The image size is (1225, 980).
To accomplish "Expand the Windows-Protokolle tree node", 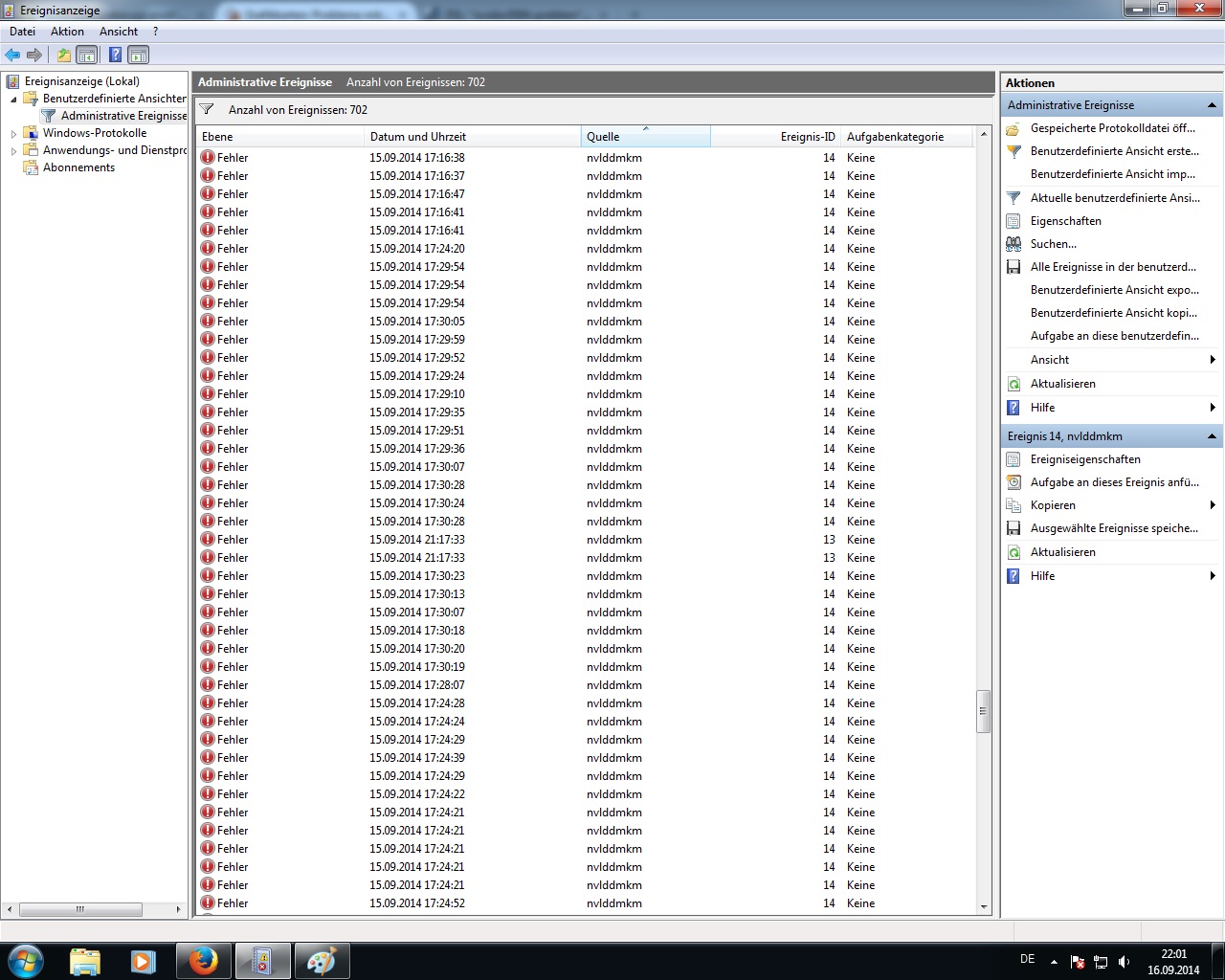I will (13, 134).
